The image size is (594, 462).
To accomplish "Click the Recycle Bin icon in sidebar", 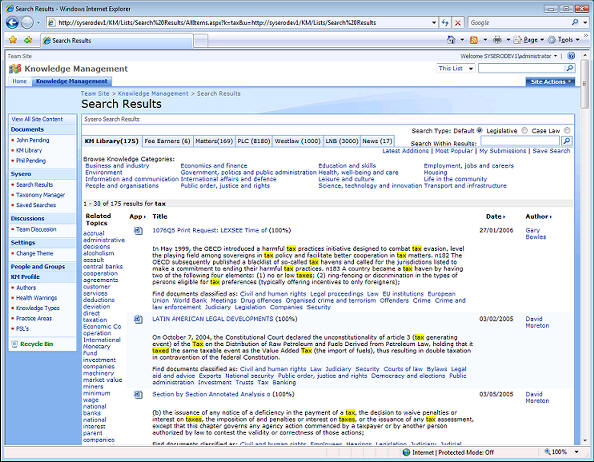I will point(14,344).
